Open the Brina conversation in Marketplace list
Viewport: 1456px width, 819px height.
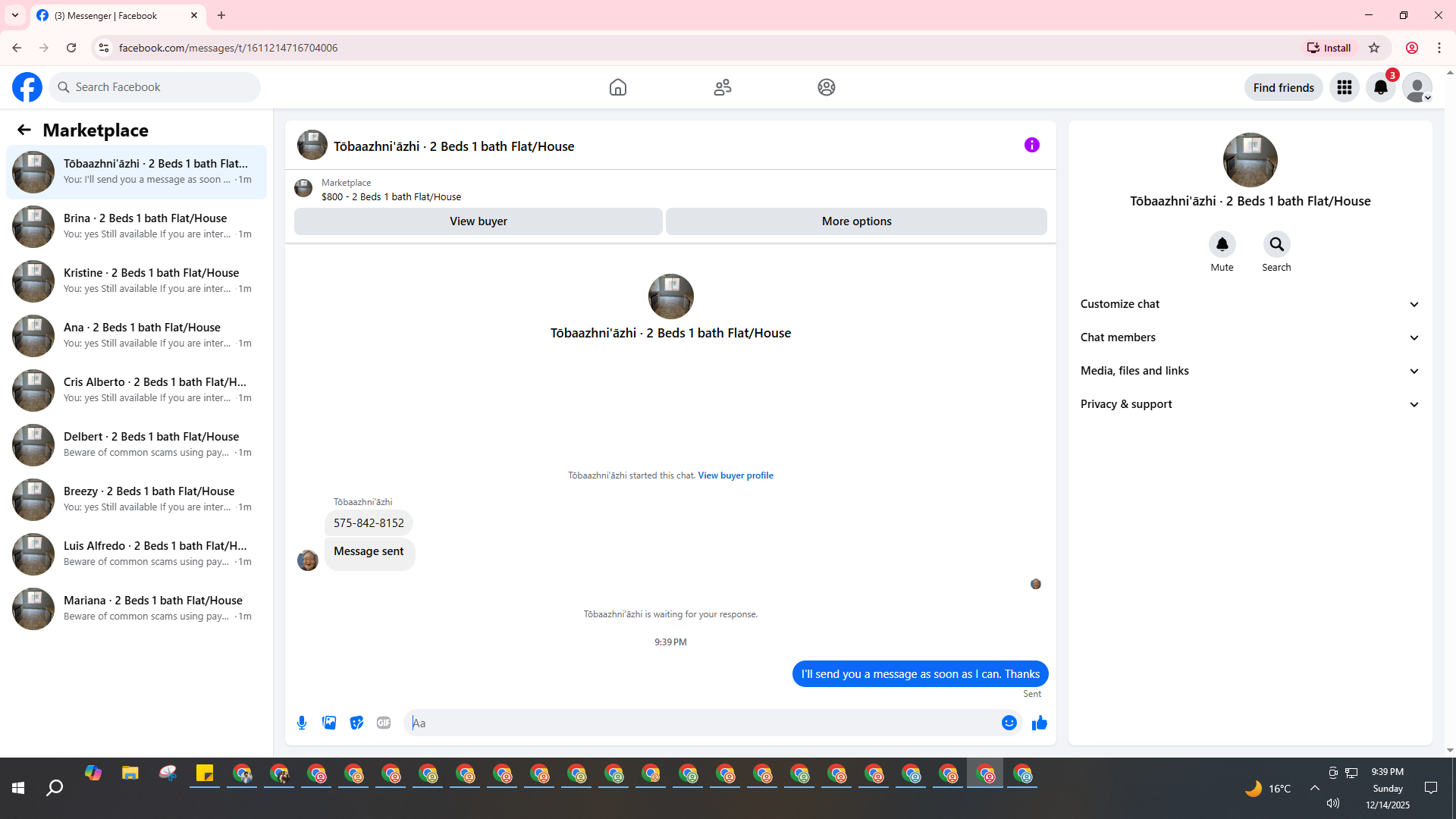[136, 226]
